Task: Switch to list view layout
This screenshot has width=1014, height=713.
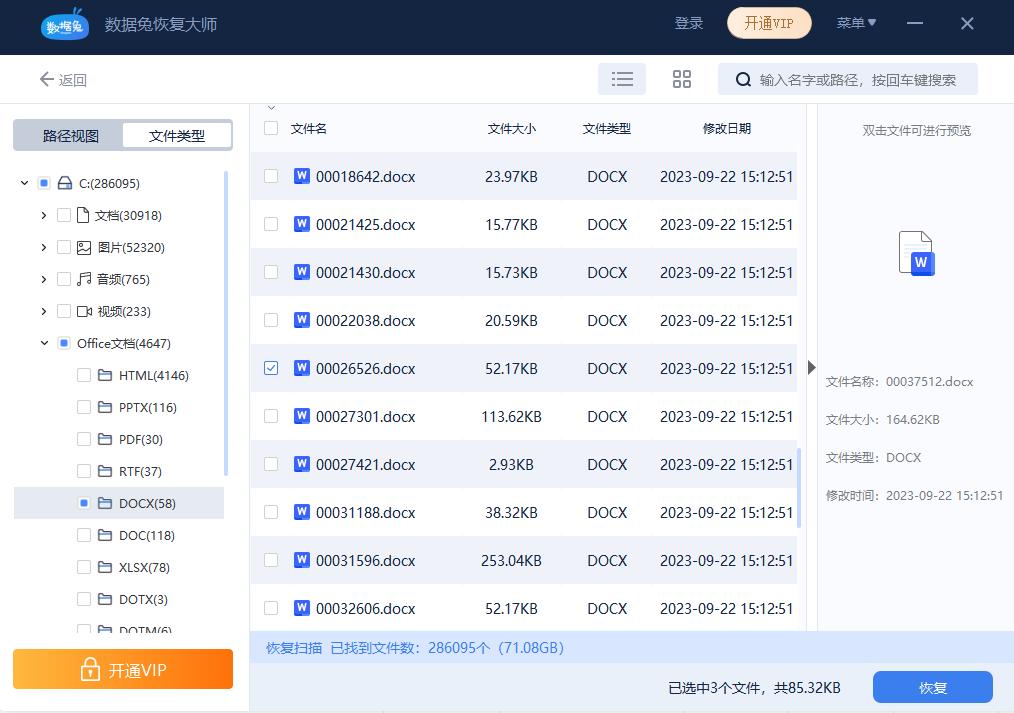Action: click(622, 78)
